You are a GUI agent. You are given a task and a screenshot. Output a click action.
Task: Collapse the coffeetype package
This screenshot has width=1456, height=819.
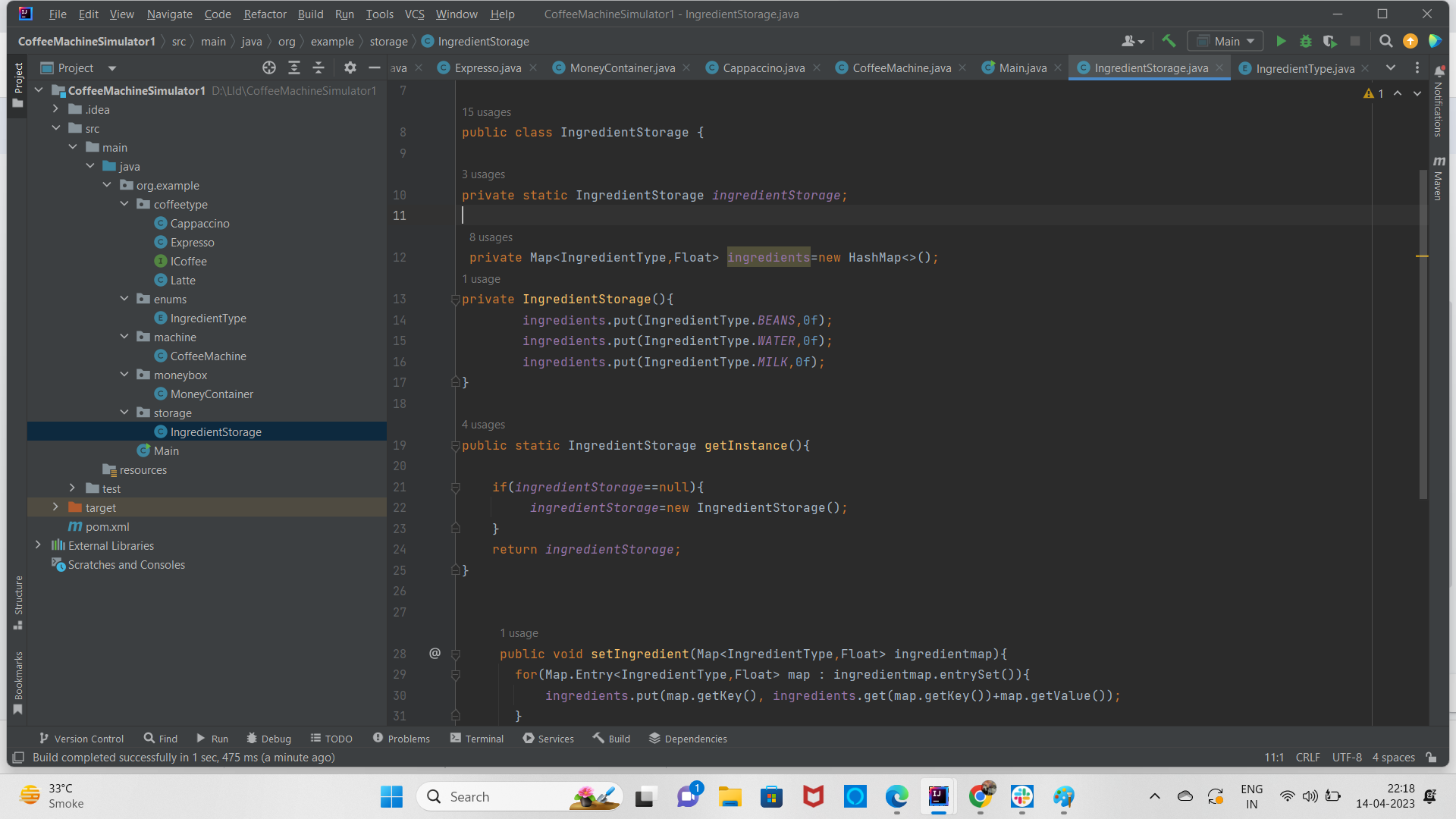pos(124,204)
